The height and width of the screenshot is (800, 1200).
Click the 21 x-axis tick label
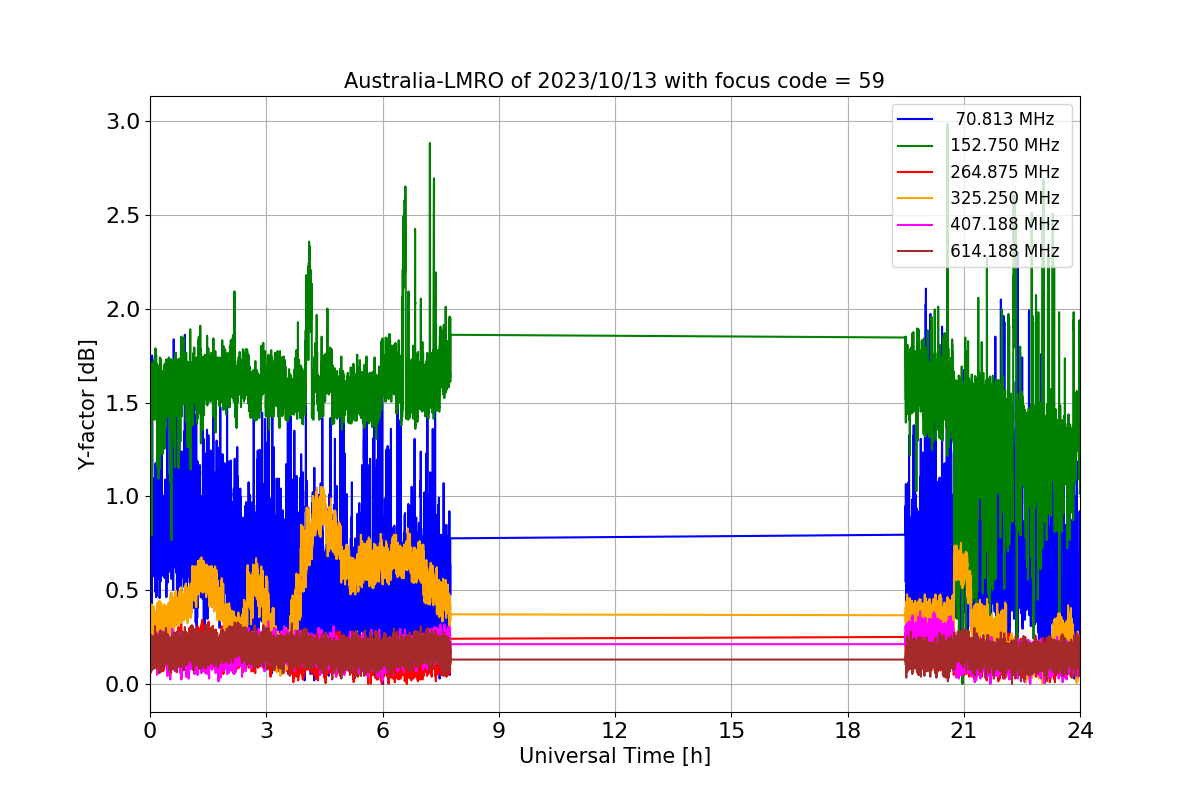click(x=964, y=731)
